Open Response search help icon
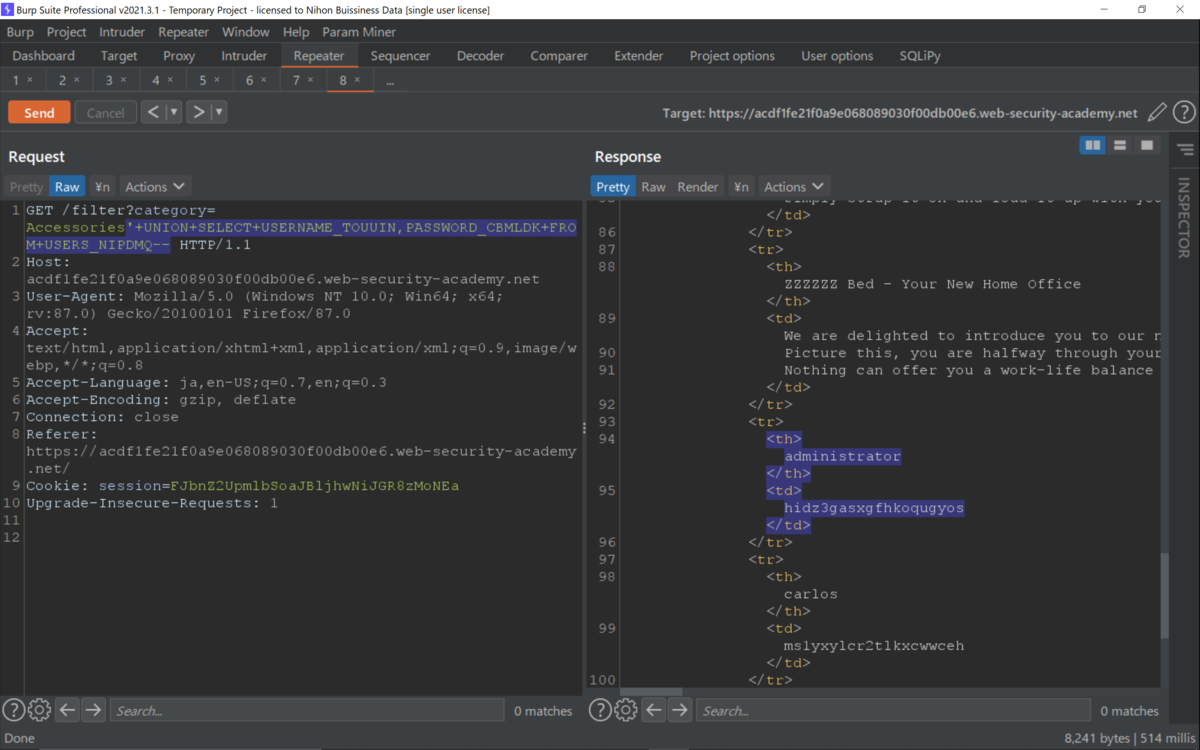Image resolution: width=1200 pixels, height=750 pixels. tap(600, 710)
